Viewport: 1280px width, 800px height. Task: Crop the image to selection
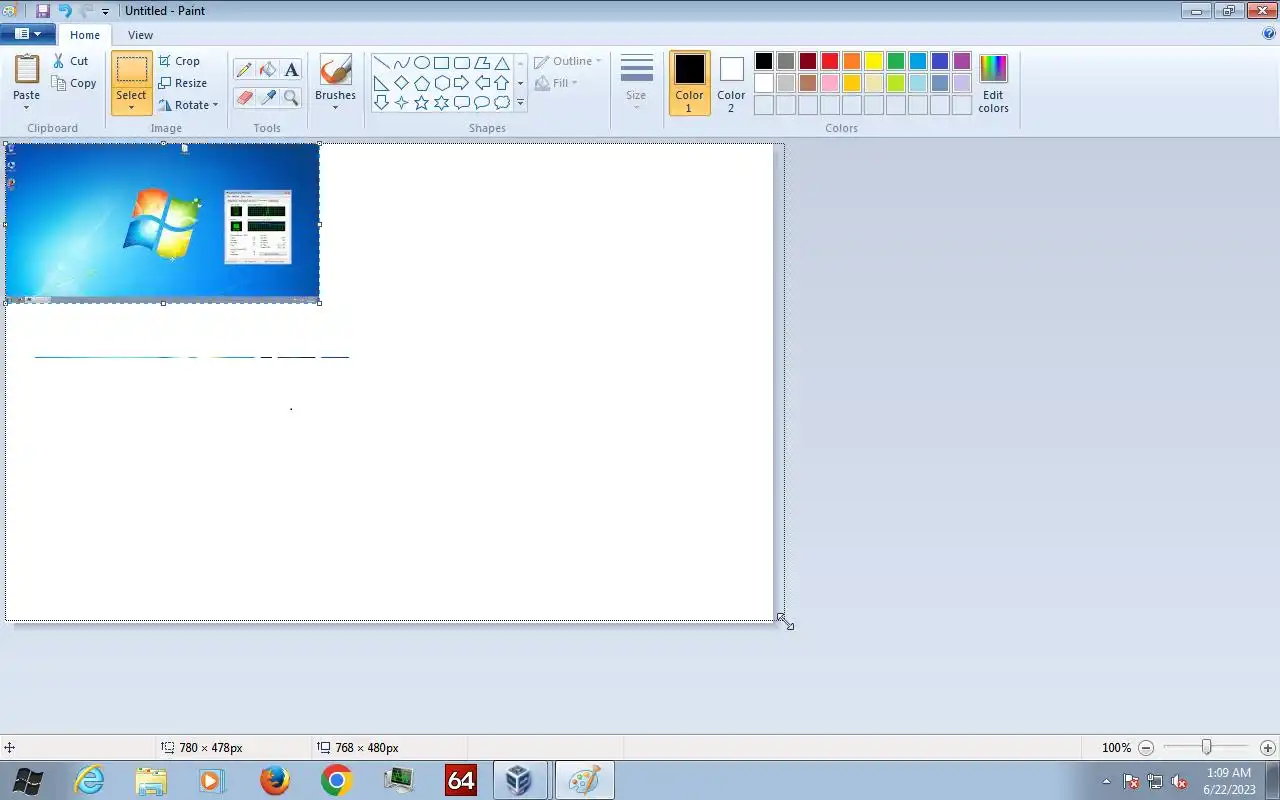(x=179, y=61)
